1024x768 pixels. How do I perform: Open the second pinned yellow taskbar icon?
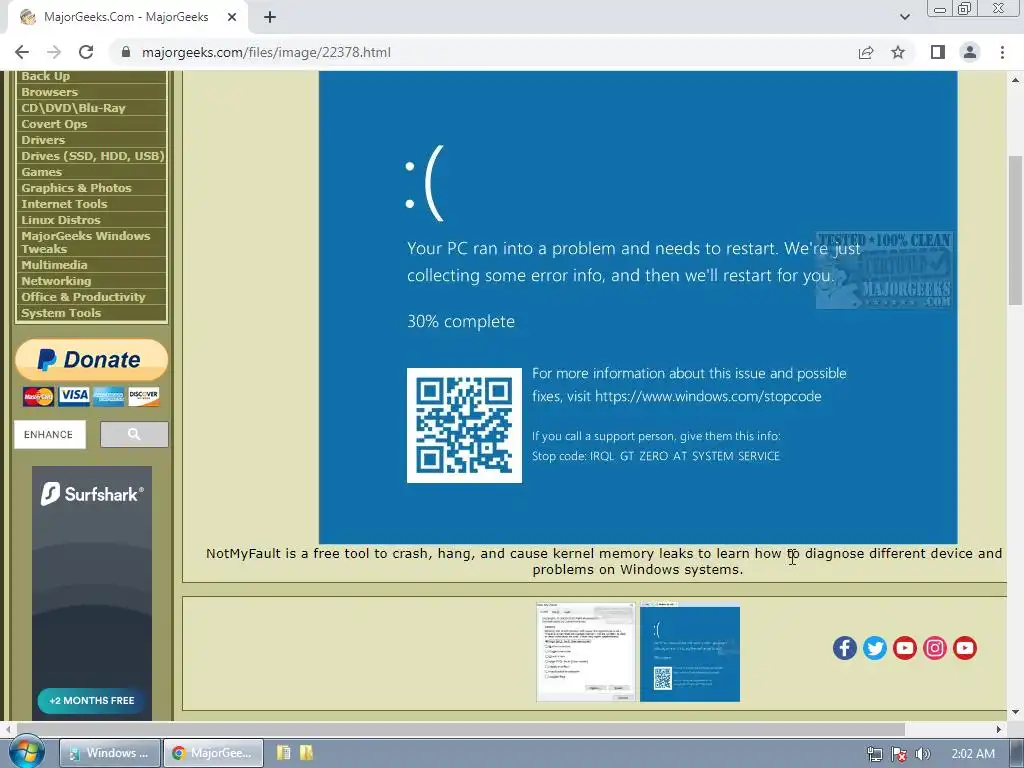pos(306,753)
